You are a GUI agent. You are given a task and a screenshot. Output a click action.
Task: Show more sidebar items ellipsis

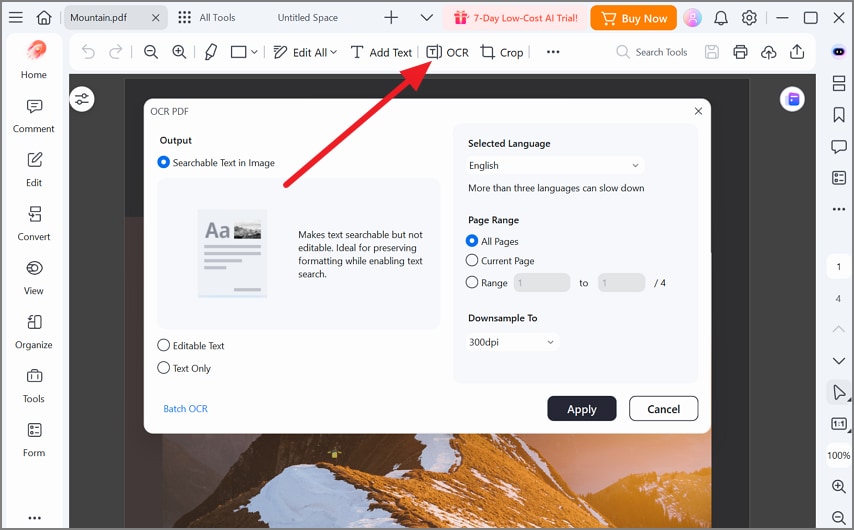(x=34, y=518)
